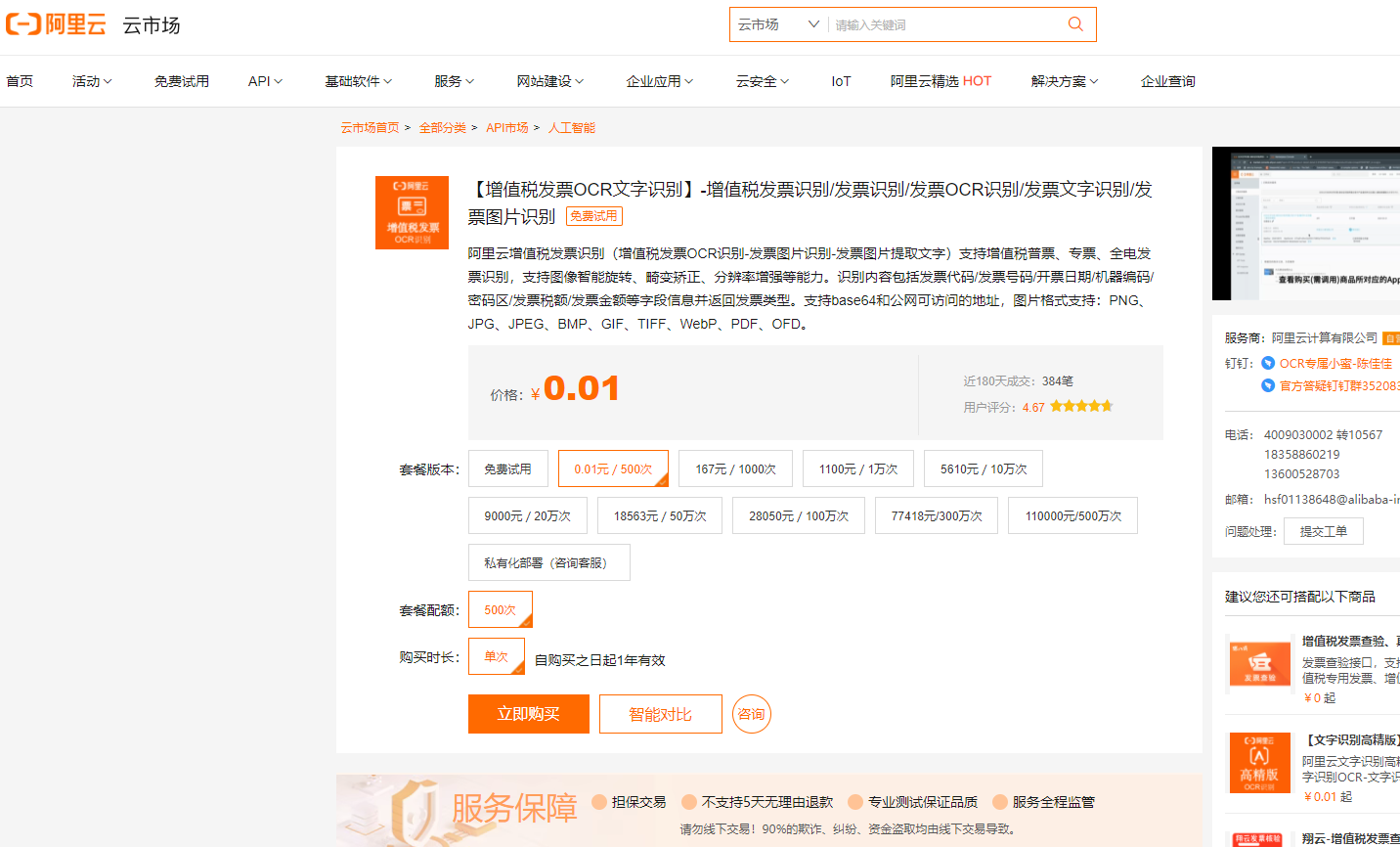Click the 免费试用 tag beside title
This screenshot has height=847, width=1400.
594,216
